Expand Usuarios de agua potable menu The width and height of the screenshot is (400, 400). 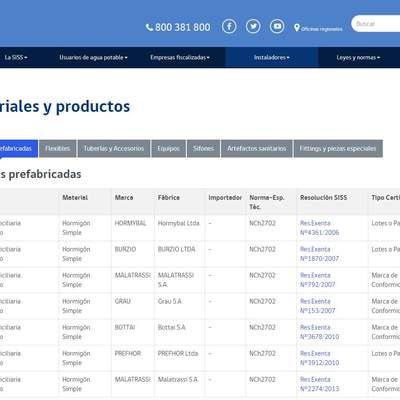click(x=93, y=57)
